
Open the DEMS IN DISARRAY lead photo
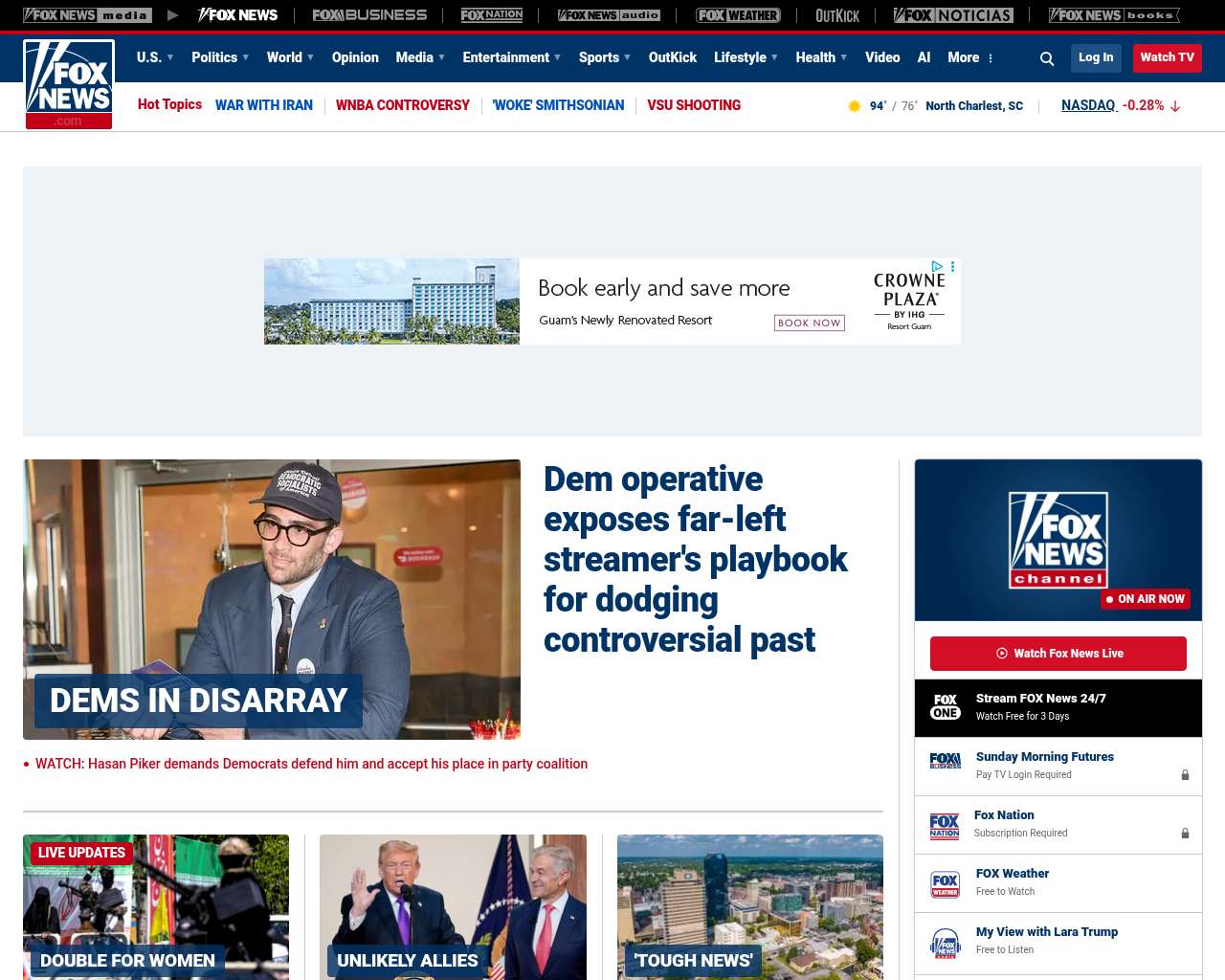(272, 599)
